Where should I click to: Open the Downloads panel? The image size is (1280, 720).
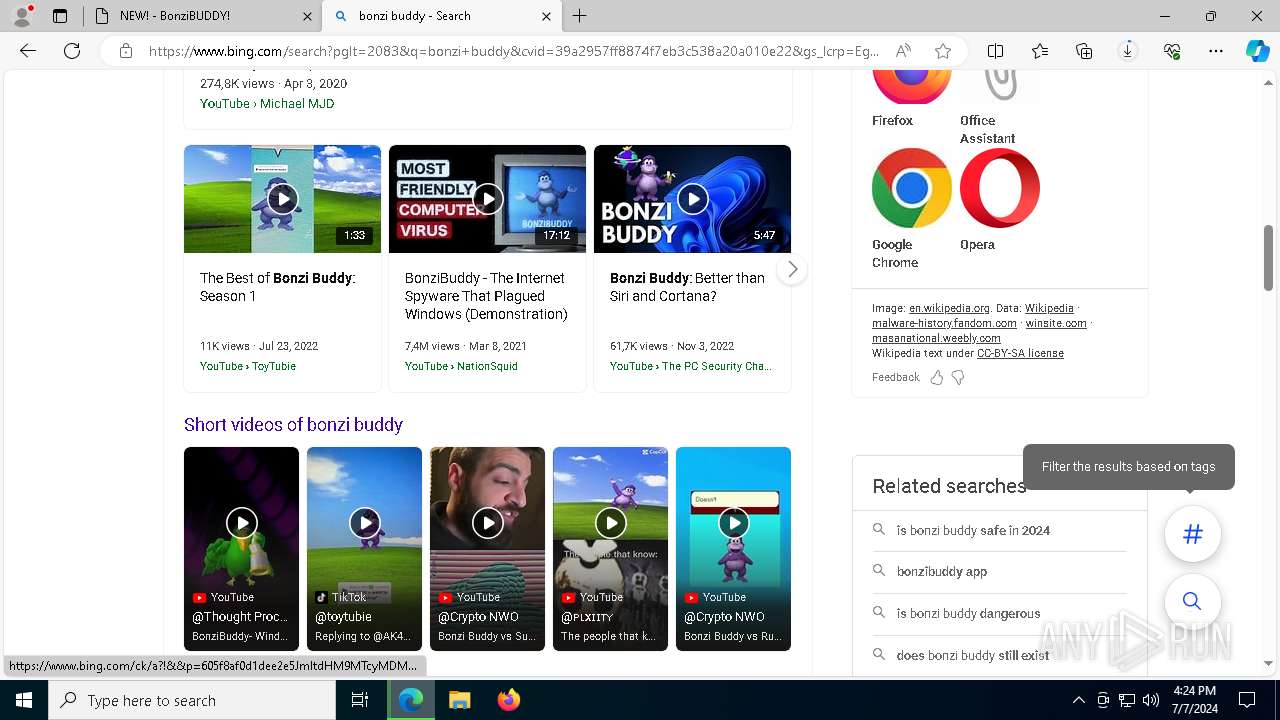coord(1128,51)
